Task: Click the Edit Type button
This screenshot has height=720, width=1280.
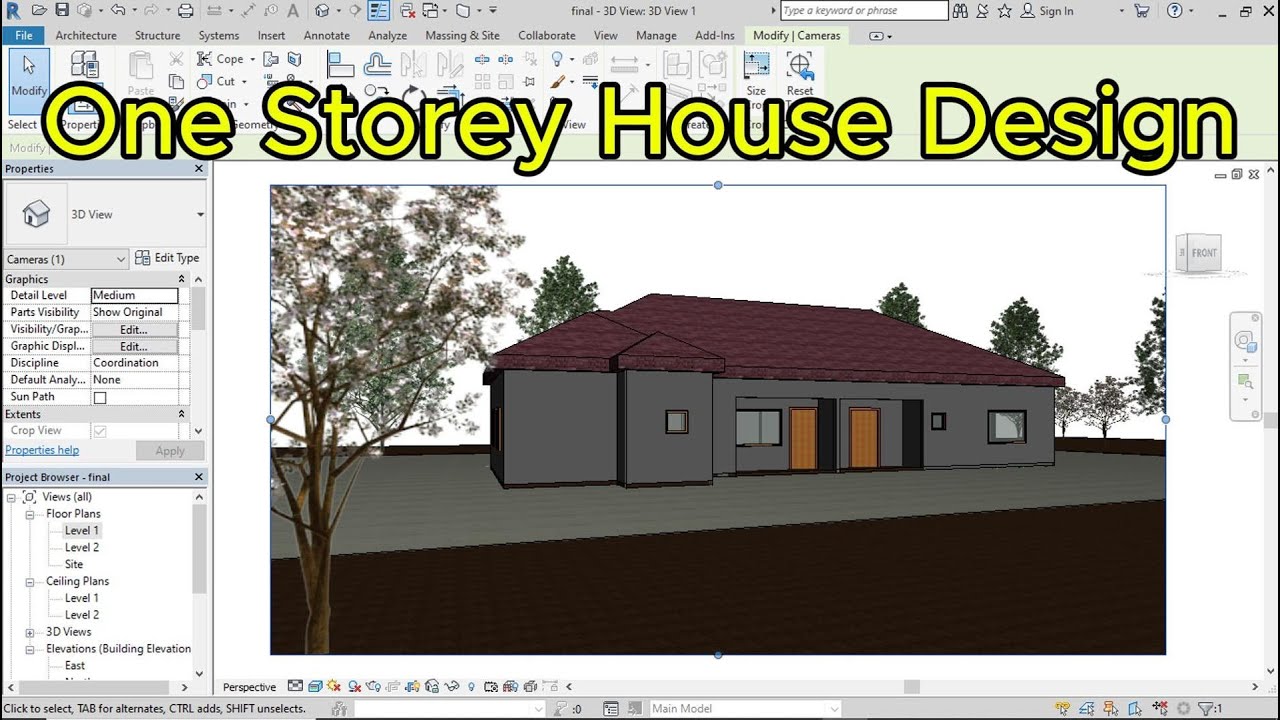Action: (x=167, y=258)
